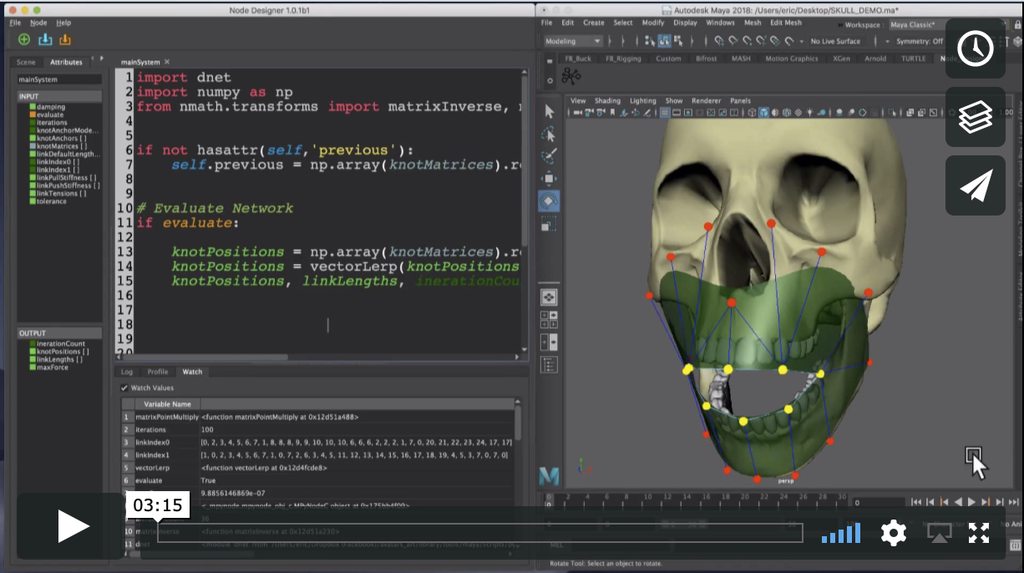Viewport: 1024px width, 573px height.
Task: Click the No Live Surface field
Action: tap(835, 41)
